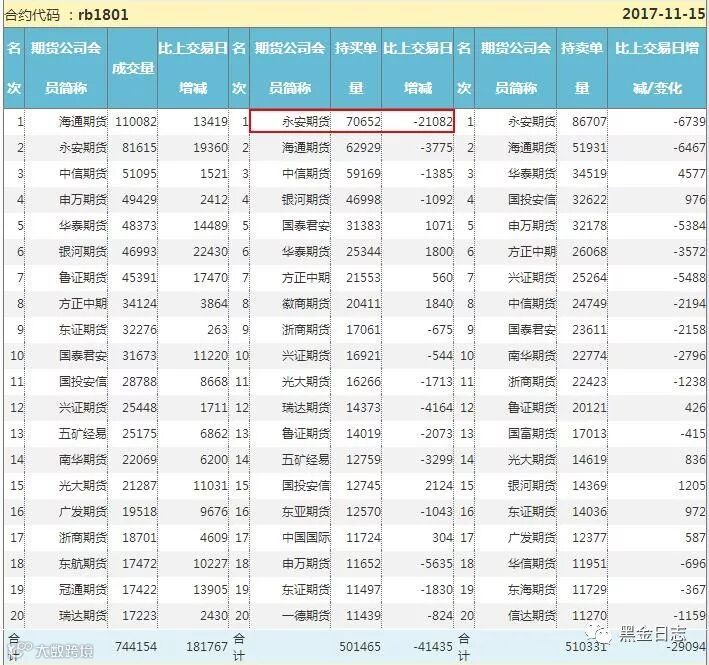Click long change value -3299
The image size is (709, 665).
[x=436, y=460]
